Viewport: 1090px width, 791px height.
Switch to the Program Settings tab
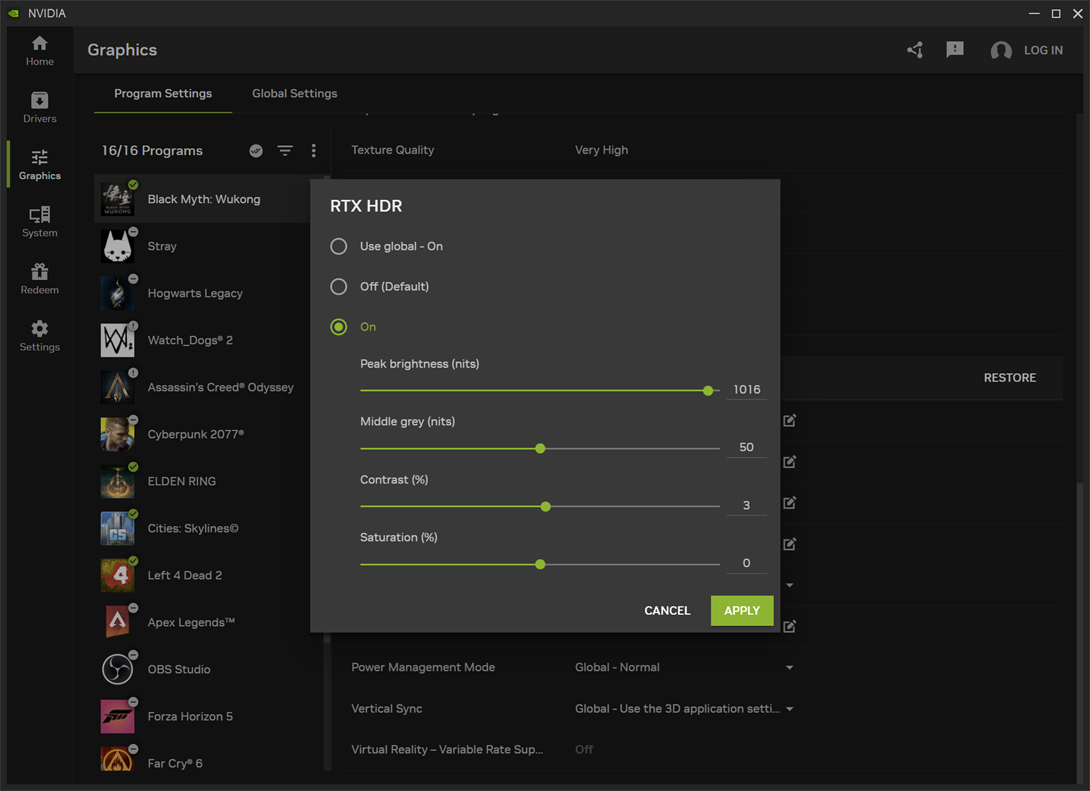click(163, 93)
